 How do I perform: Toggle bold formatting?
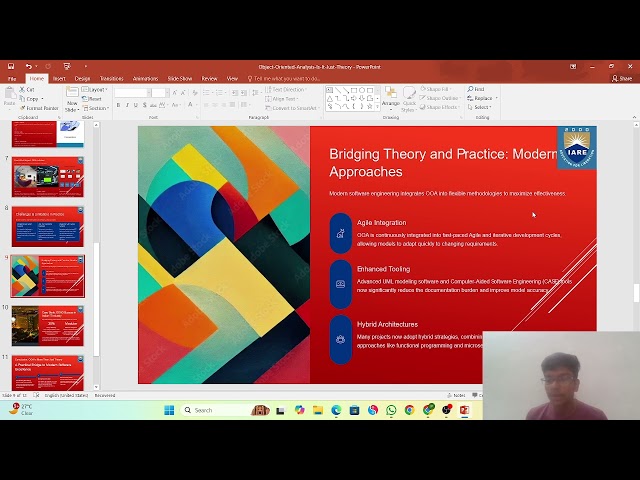tap(118, 105)
